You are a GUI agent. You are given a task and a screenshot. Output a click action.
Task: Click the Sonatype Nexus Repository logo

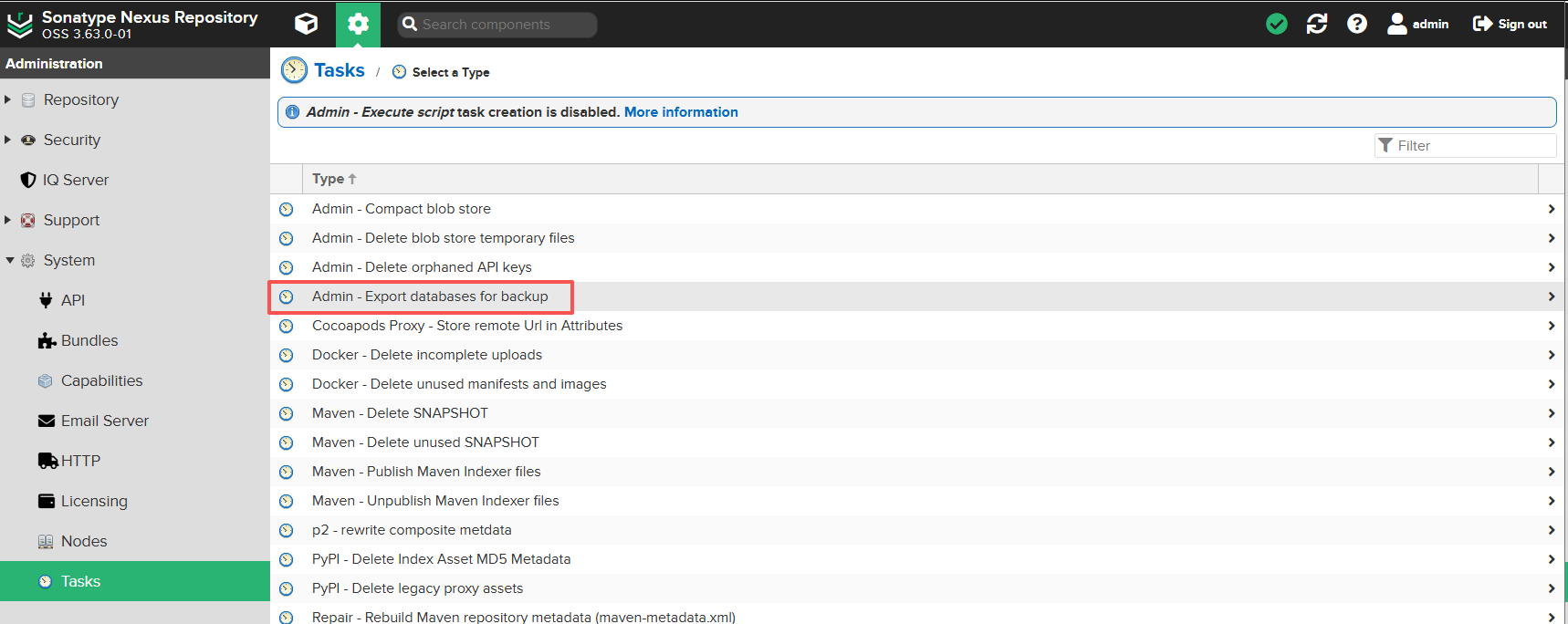point(20,25)
